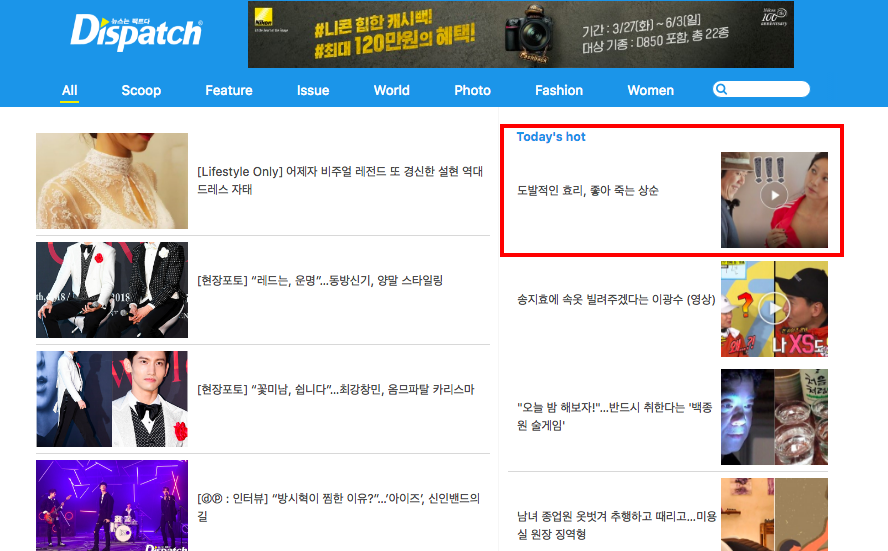Switch to the Issue tab
This screenshot has height=551, width=888.
313,91
